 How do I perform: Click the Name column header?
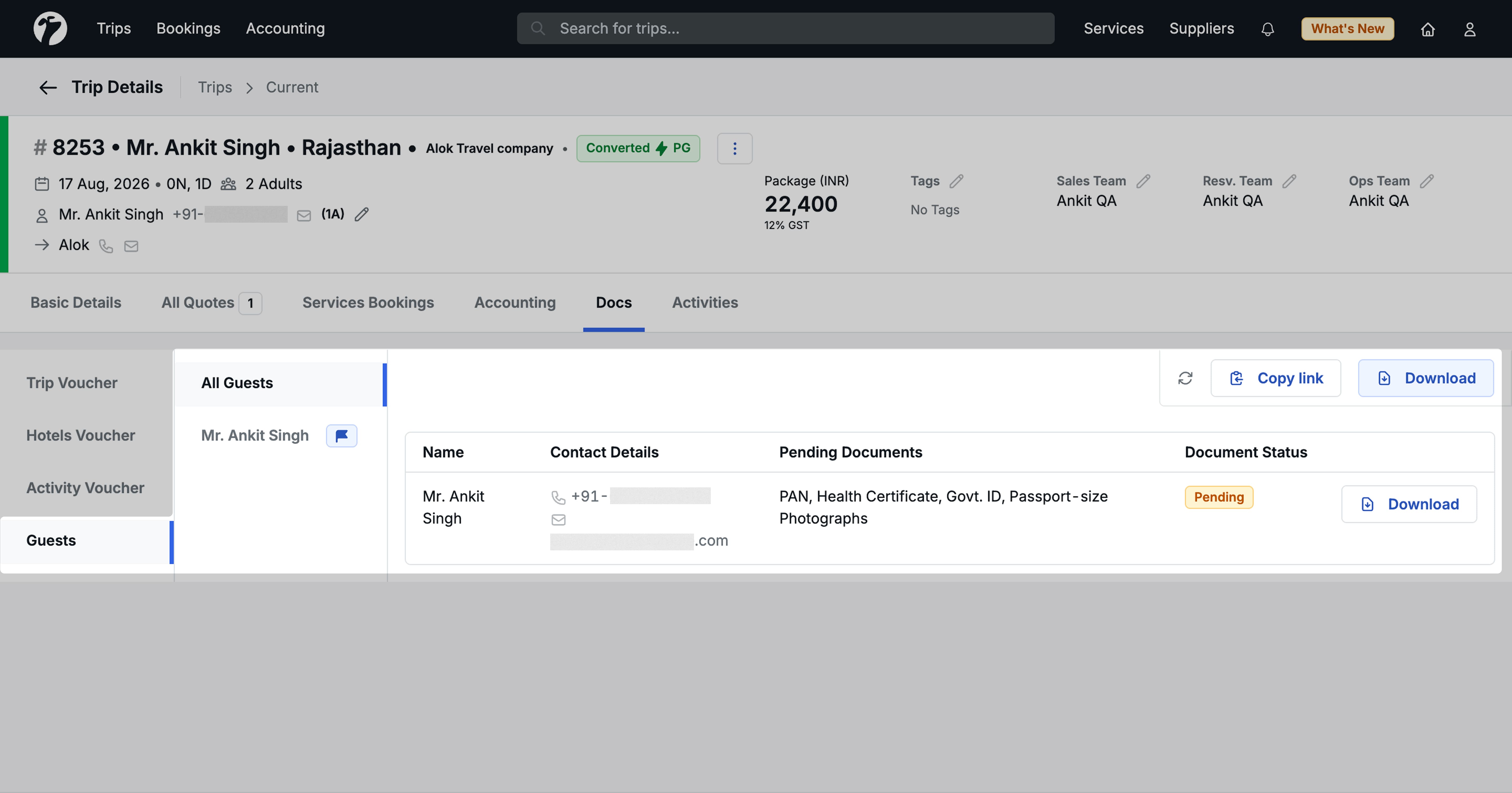point(443,452)
